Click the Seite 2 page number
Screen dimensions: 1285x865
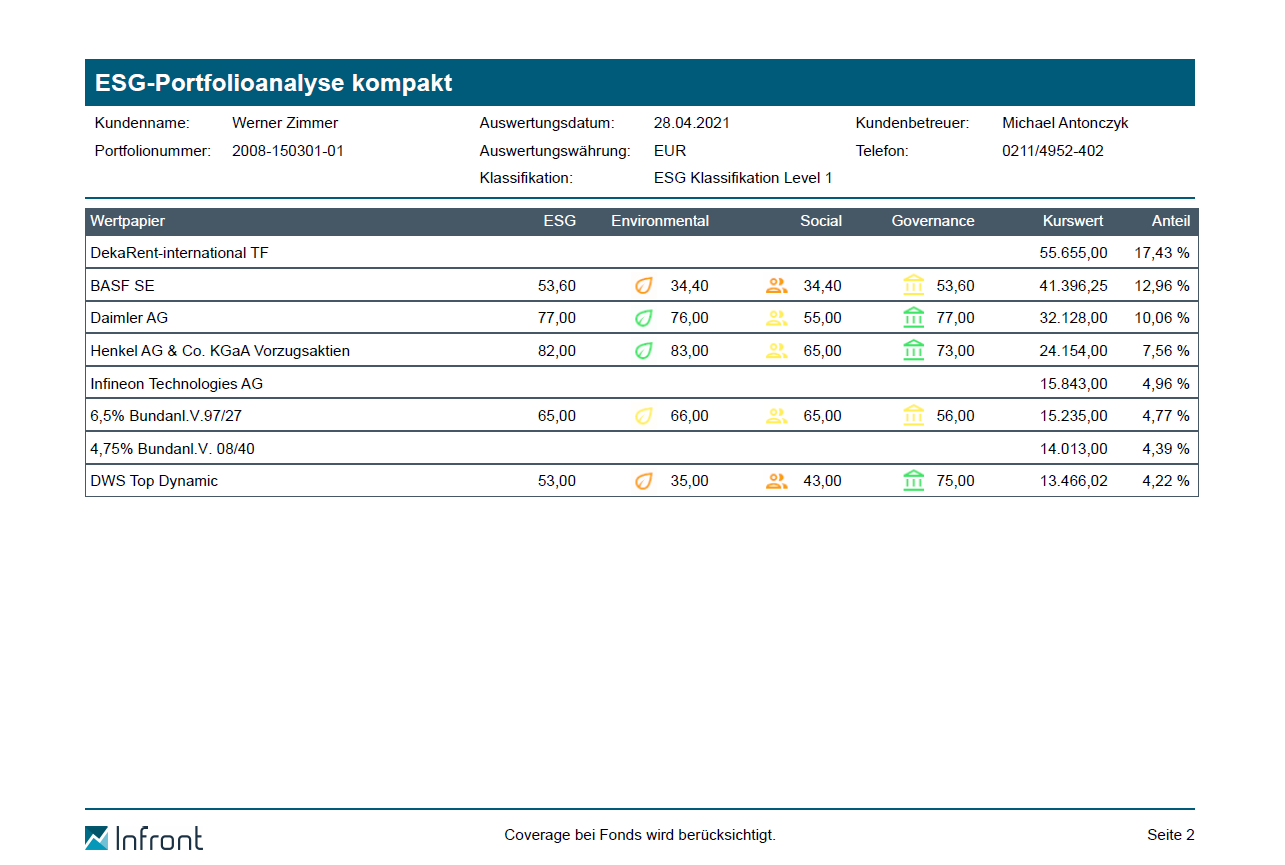point(1170,835)
